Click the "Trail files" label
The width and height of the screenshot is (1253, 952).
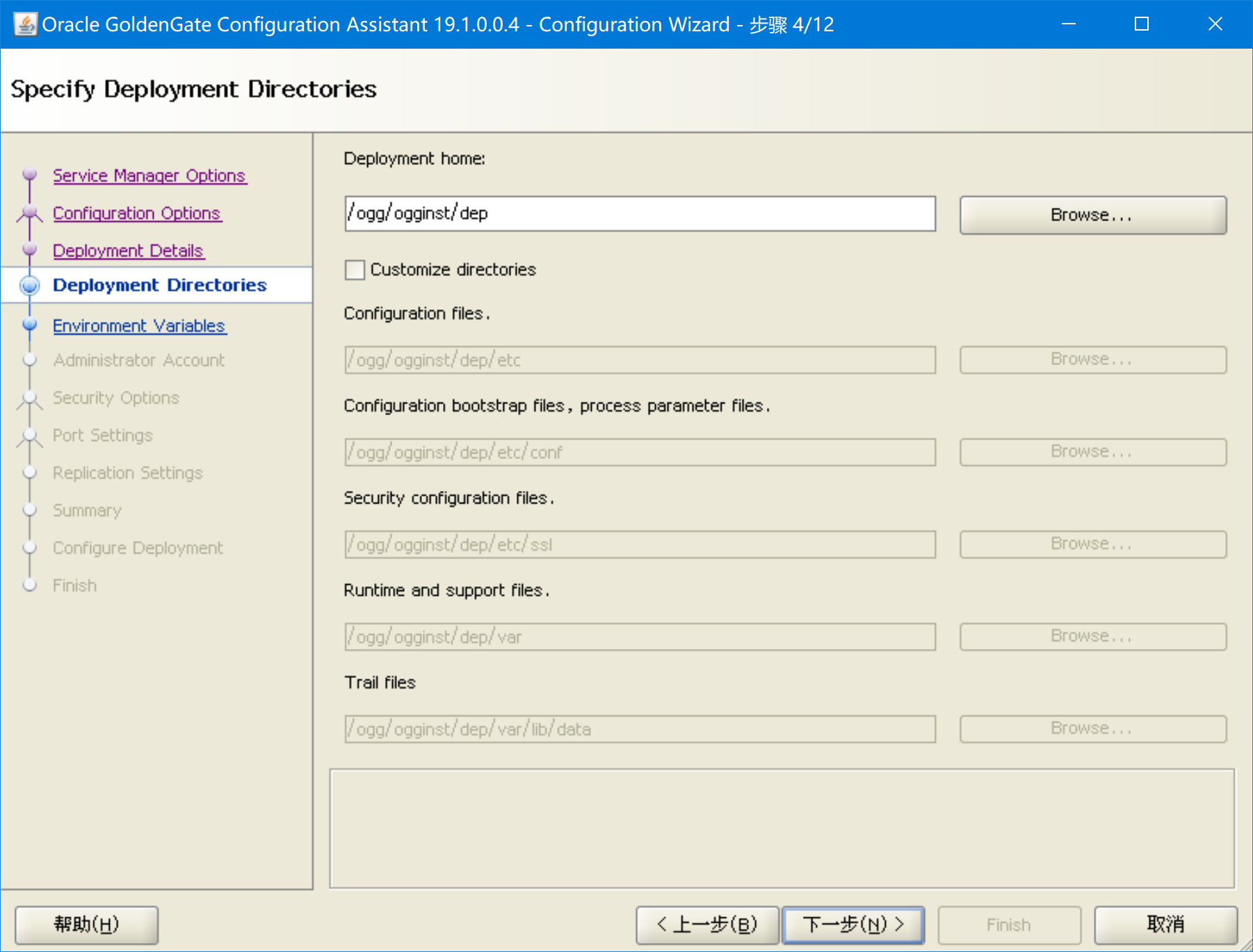pos(380,683)
